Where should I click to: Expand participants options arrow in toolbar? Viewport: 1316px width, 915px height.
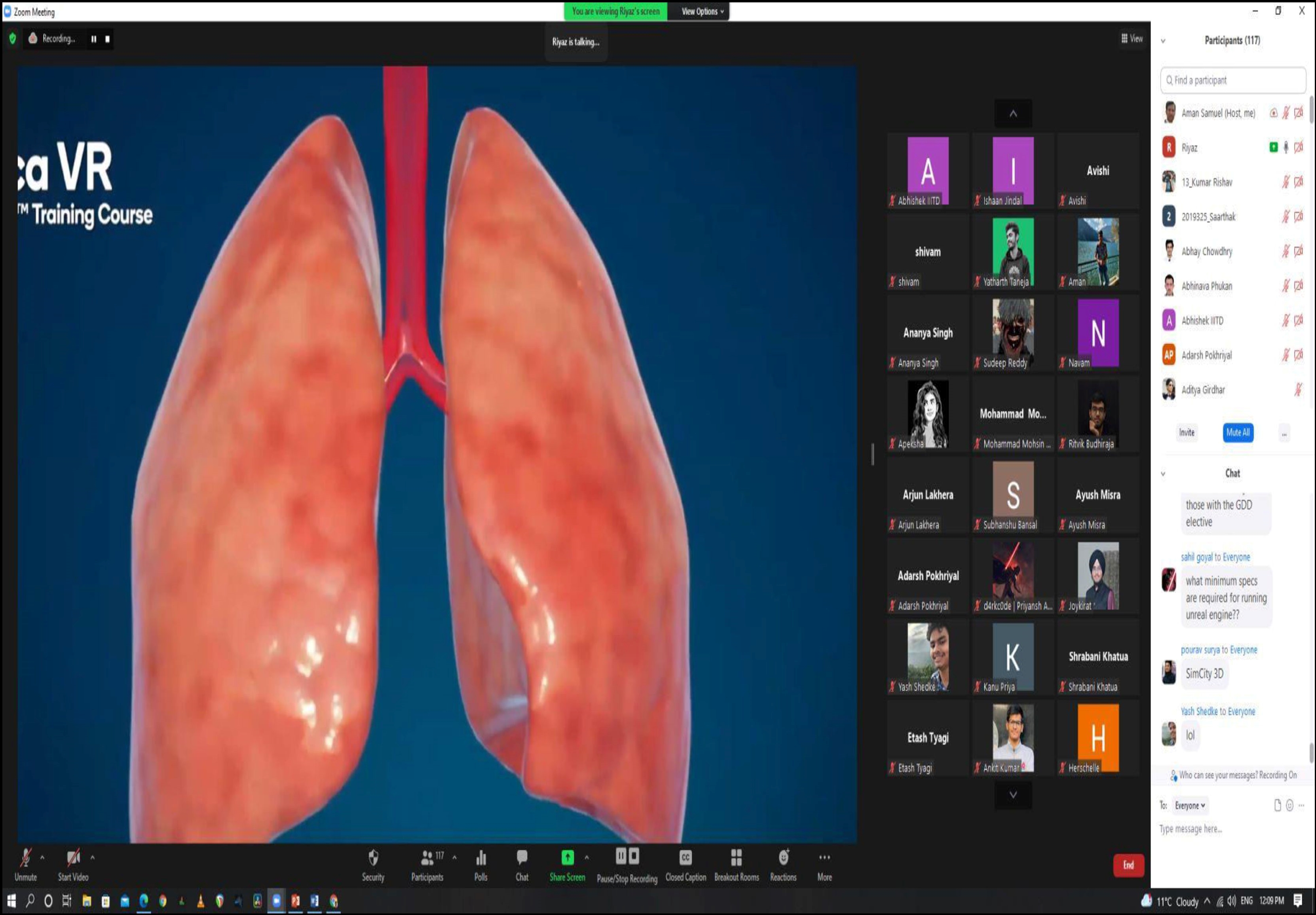pos(454,858)
